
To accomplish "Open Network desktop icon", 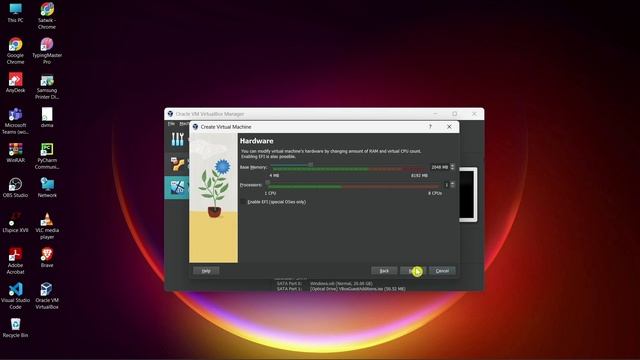I will click(x=47, y=188).
